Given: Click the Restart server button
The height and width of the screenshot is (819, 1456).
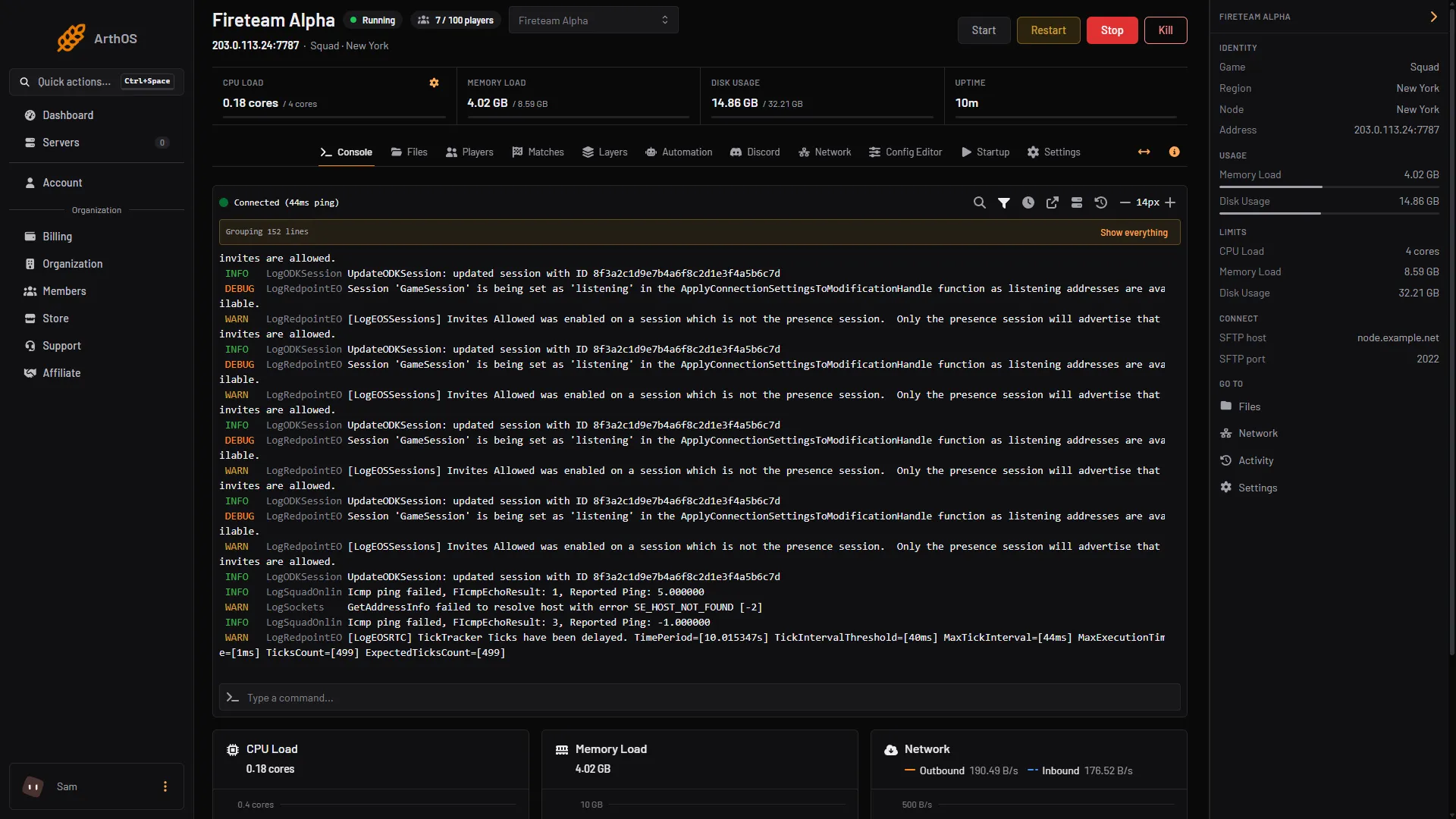Looking at the screenshot, I should tap(1048, 30).
